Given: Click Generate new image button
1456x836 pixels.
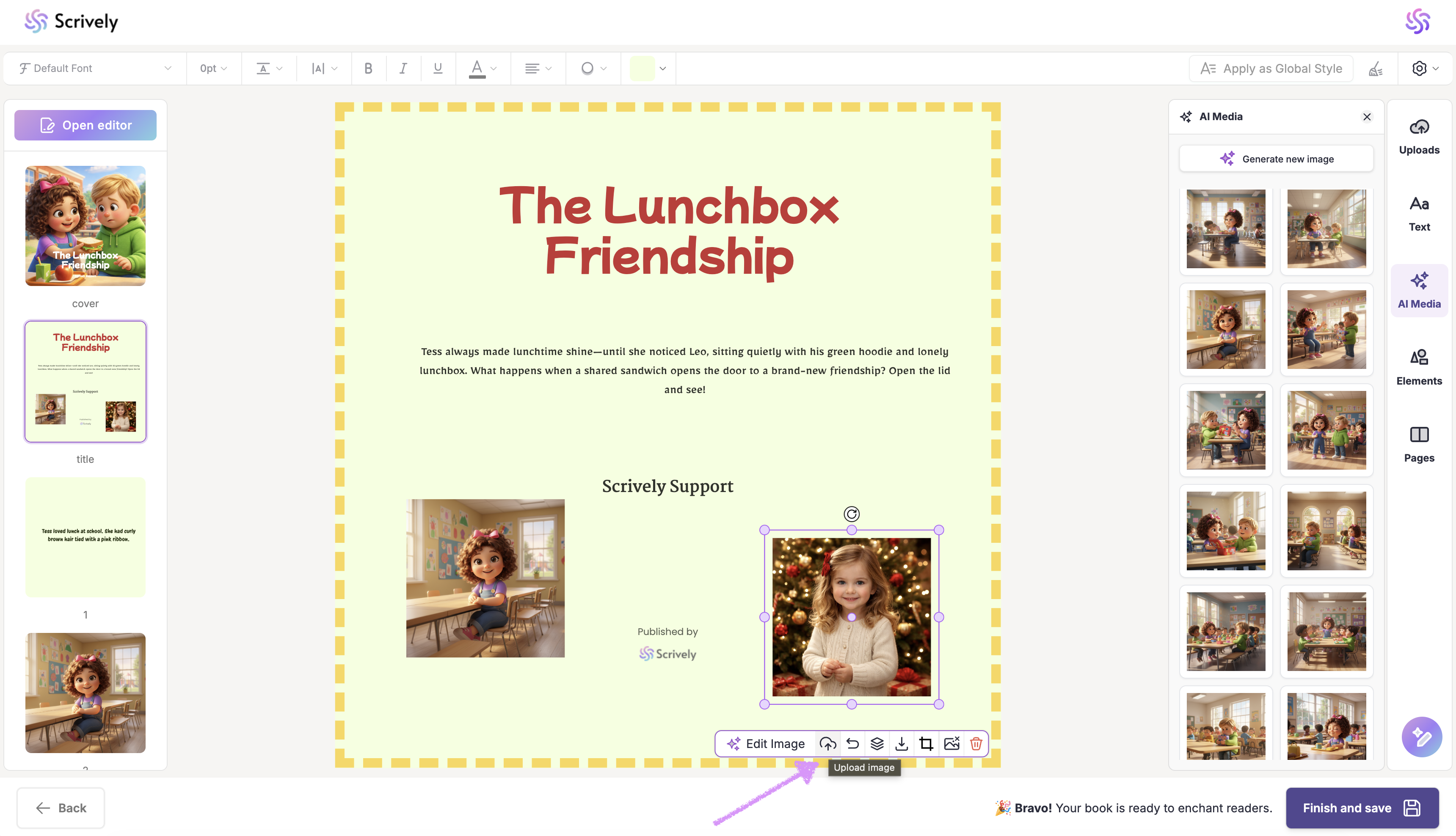Looking at the screenshot, I should 1276,159.
